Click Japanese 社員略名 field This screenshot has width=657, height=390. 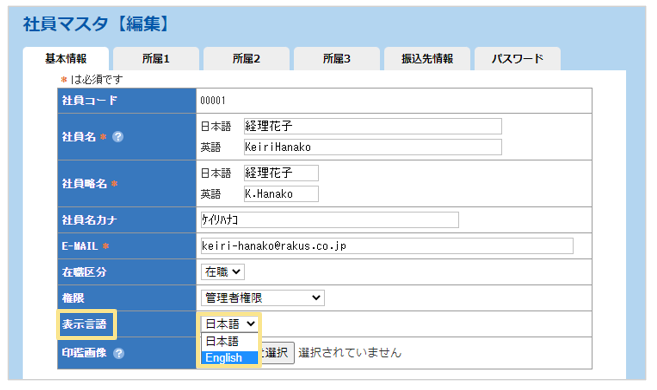tap(281, 173)
